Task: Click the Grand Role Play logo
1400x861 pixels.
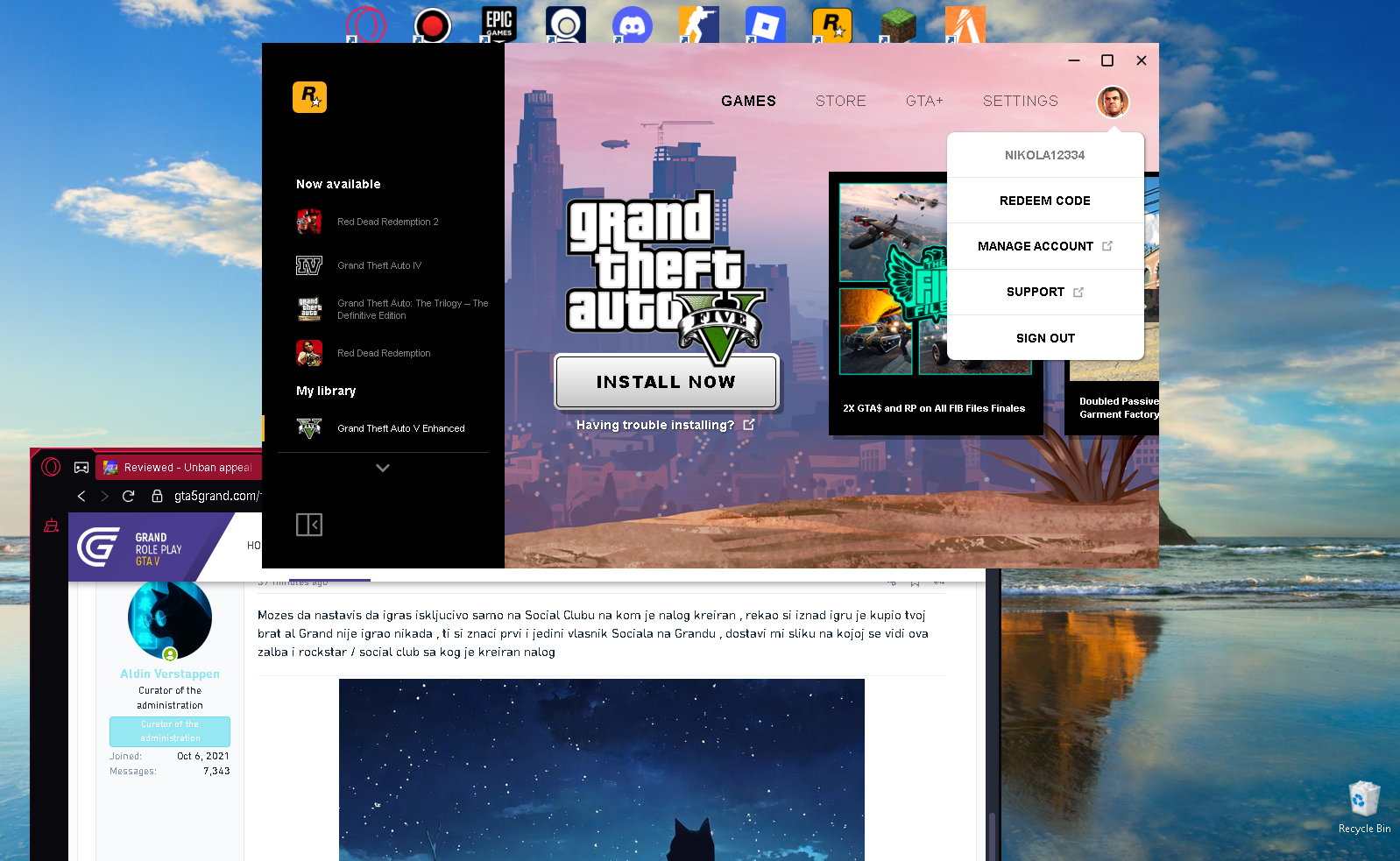Action: pos(130,548)
